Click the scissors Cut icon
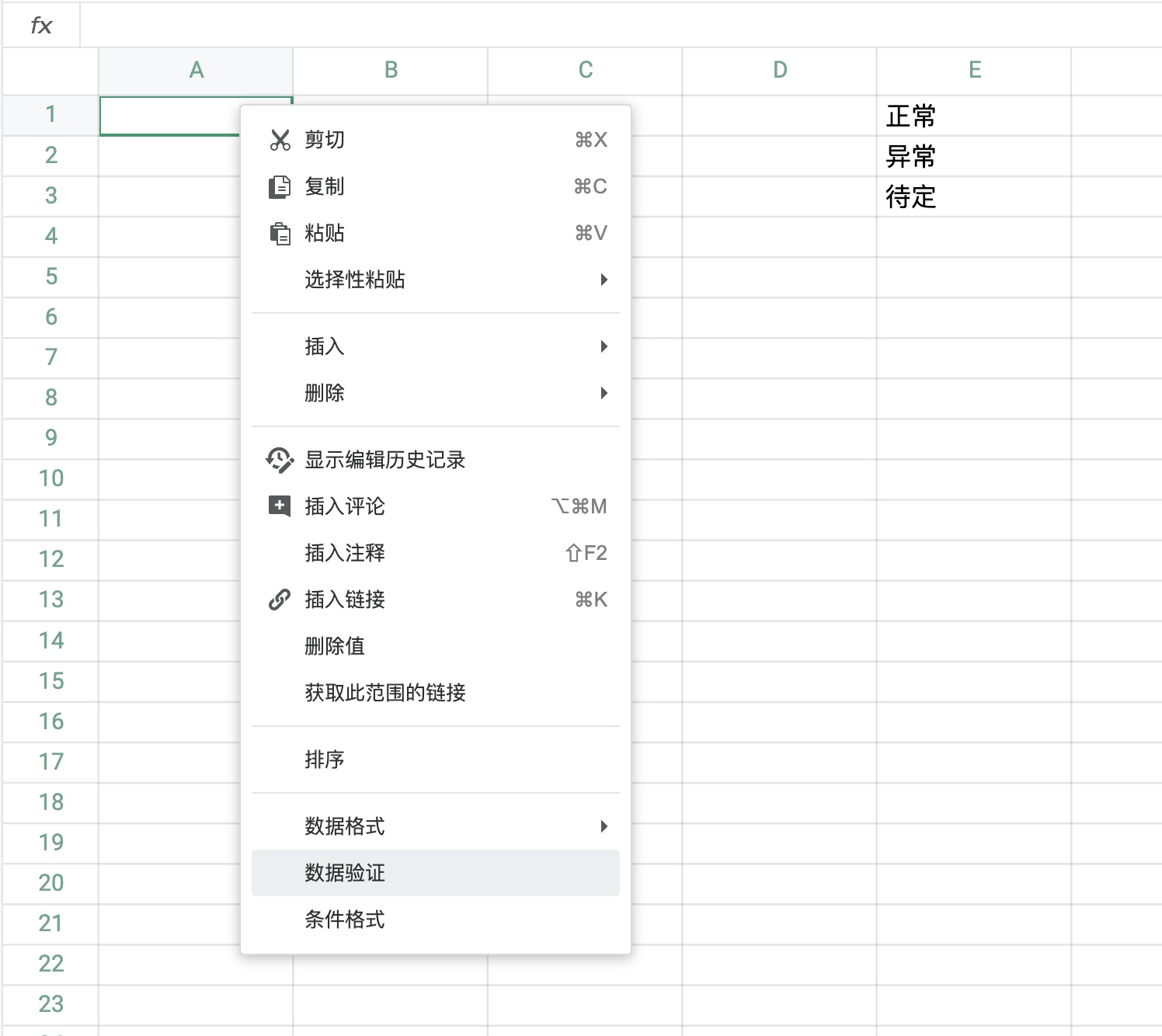This screenshot has height=1036, width=1162. pyautogui.click(x=280, y=140)
